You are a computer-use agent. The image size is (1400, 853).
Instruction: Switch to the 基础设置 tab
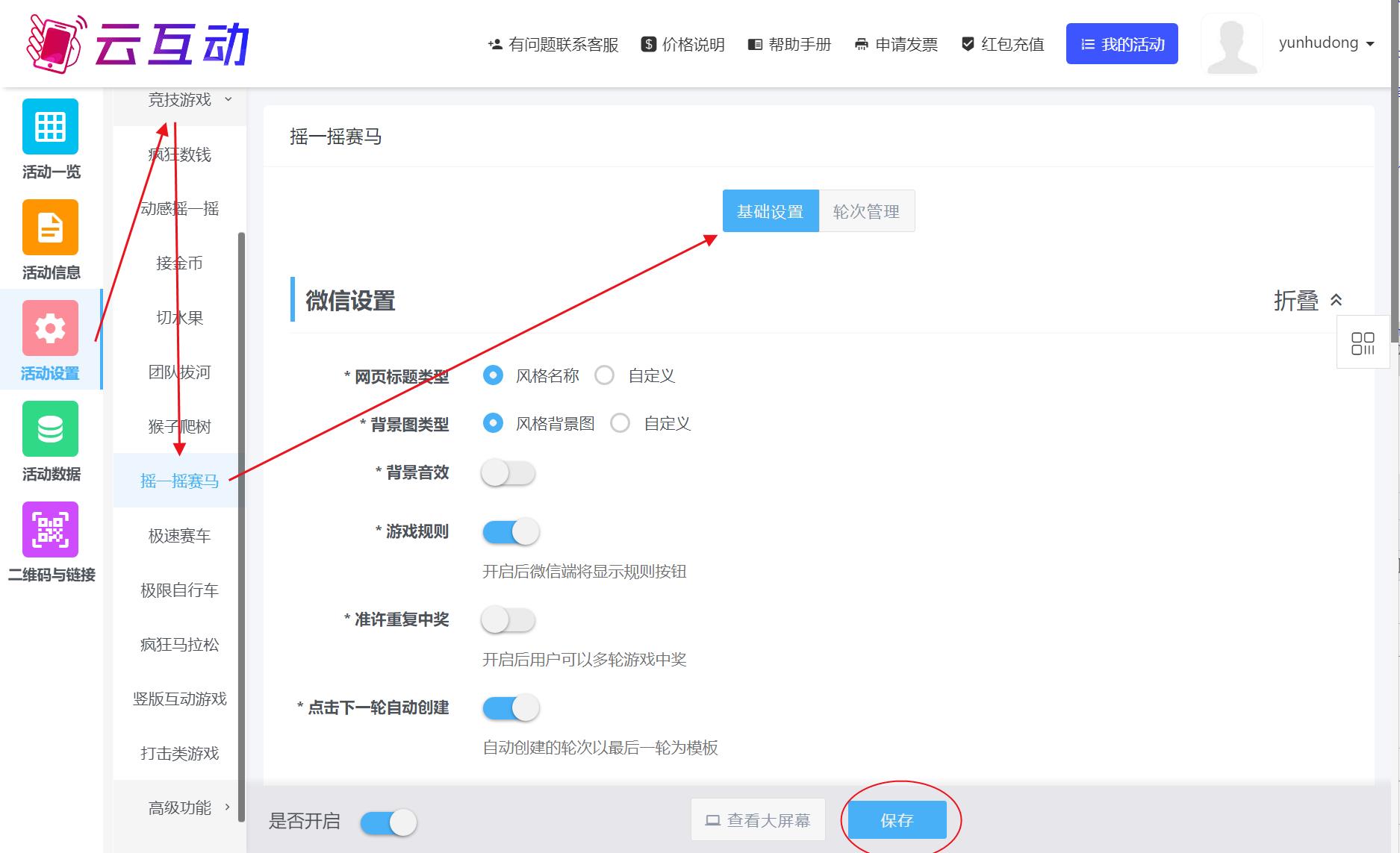[x=771, y=211]
